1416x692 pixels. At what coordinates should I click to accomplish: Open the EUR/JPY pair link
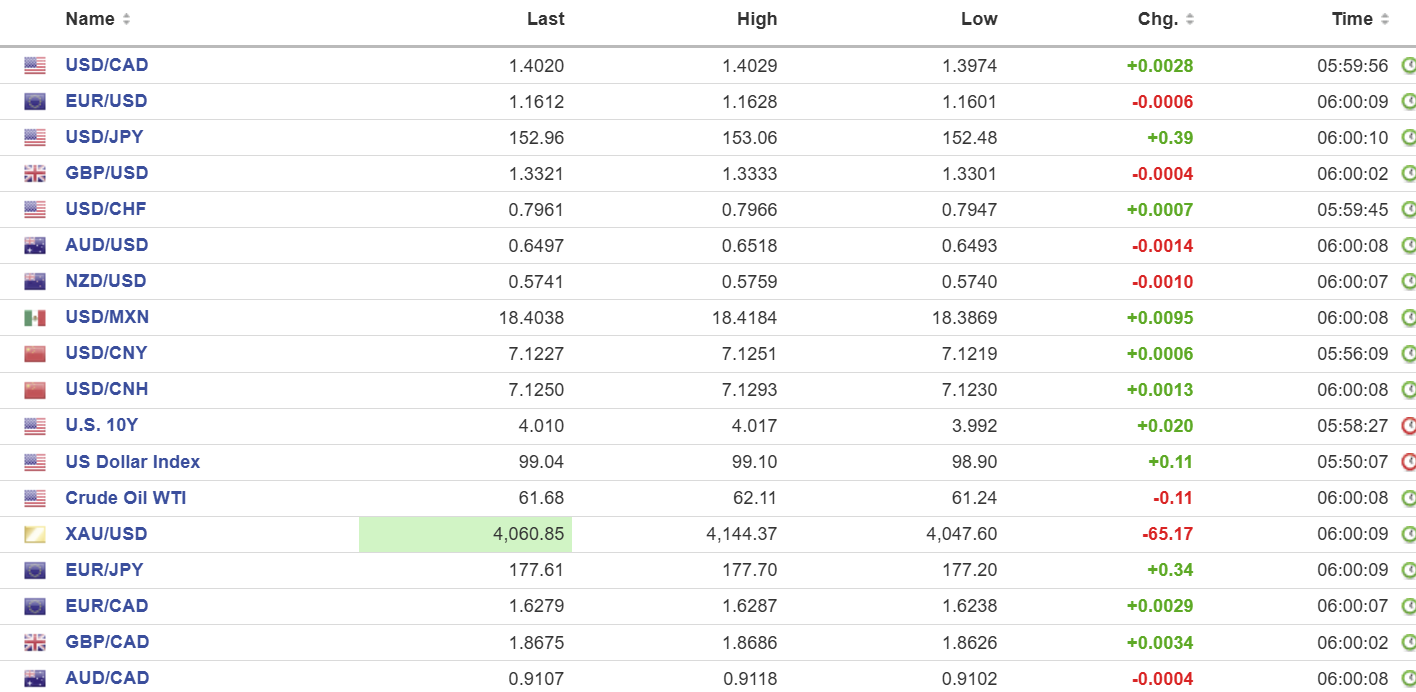(x=104, y=570)
